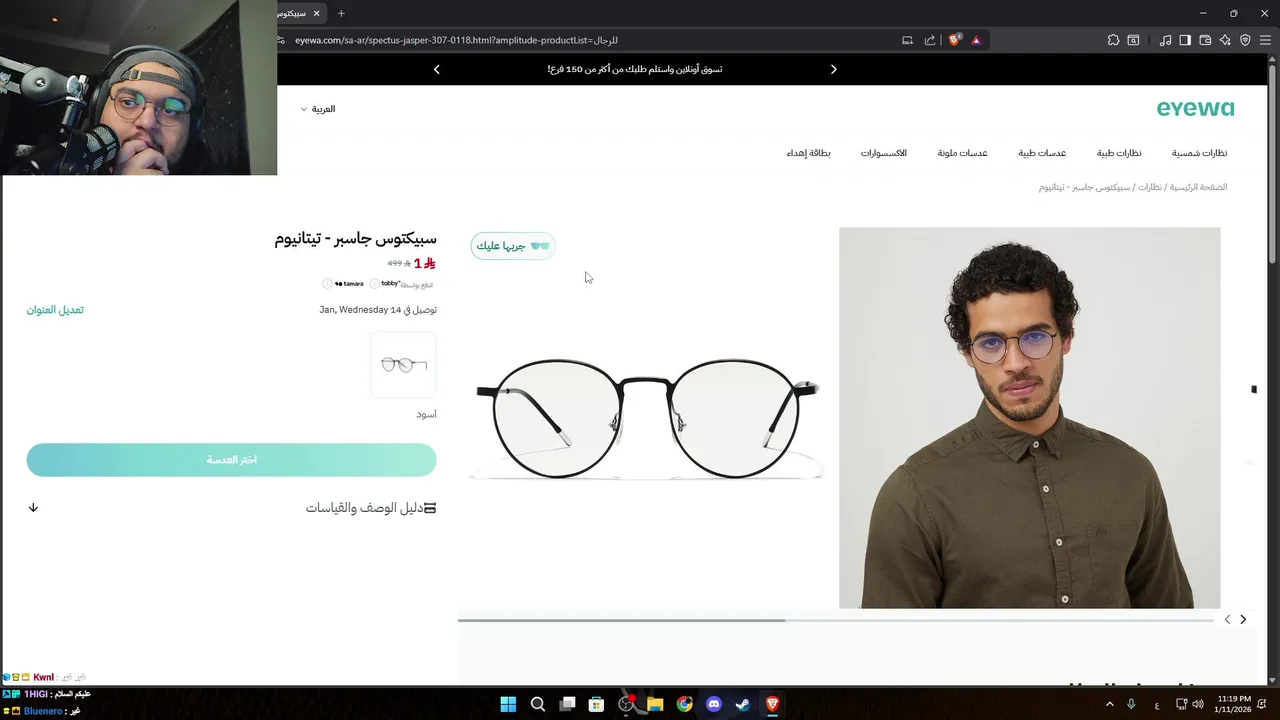Show previous product gallery image

[1228, 620]
